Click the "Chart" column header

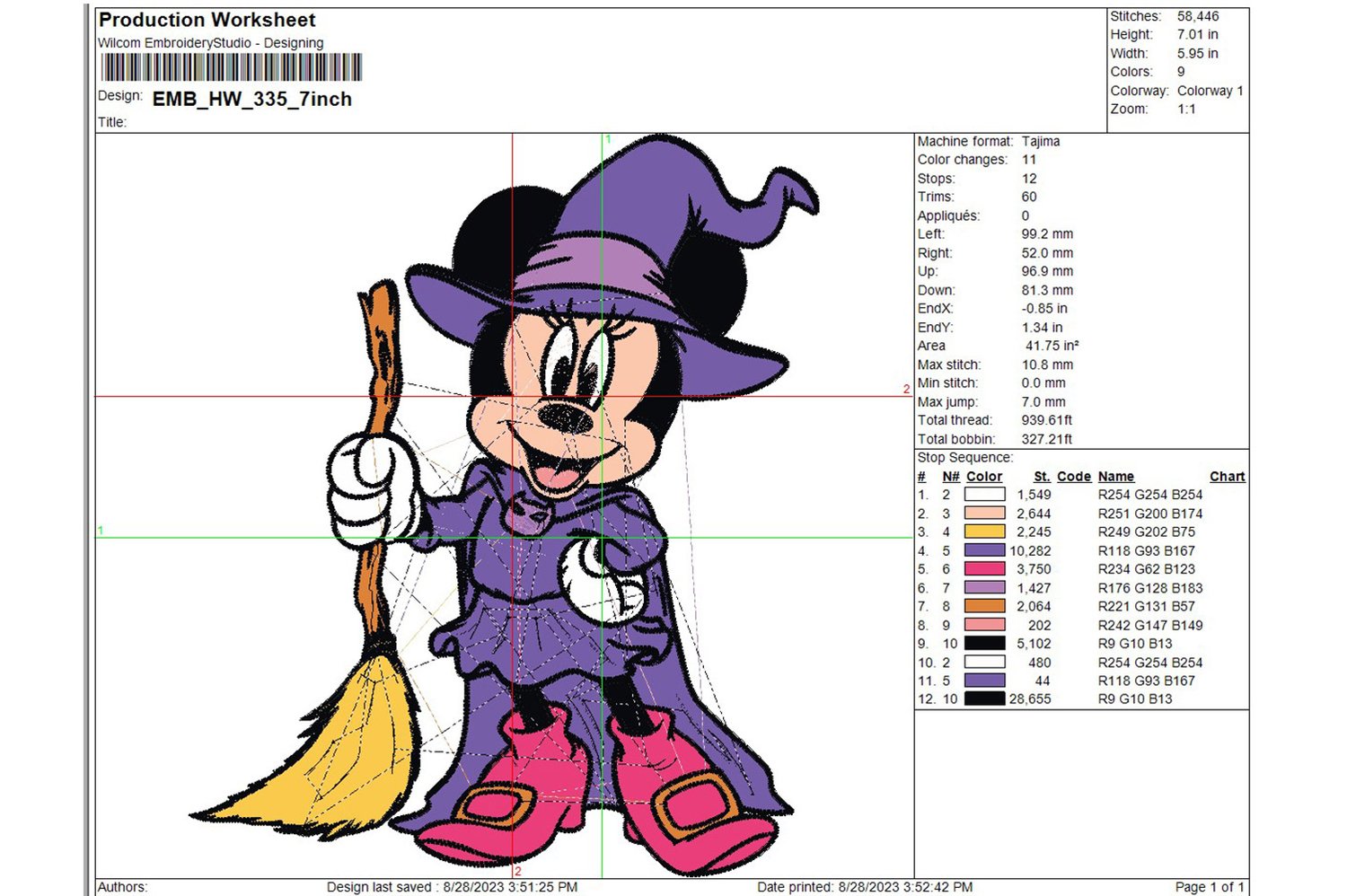click(1228, 477)
